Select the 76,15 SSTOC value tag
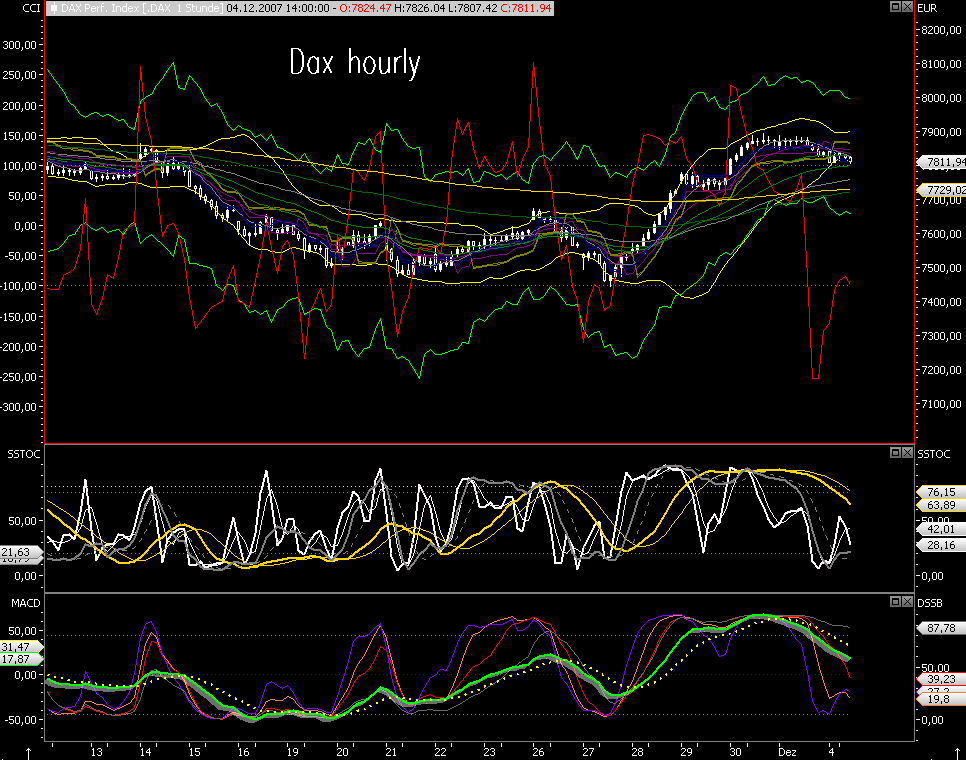The height and width of the screenshot is (760, 966). click(940, 492)
